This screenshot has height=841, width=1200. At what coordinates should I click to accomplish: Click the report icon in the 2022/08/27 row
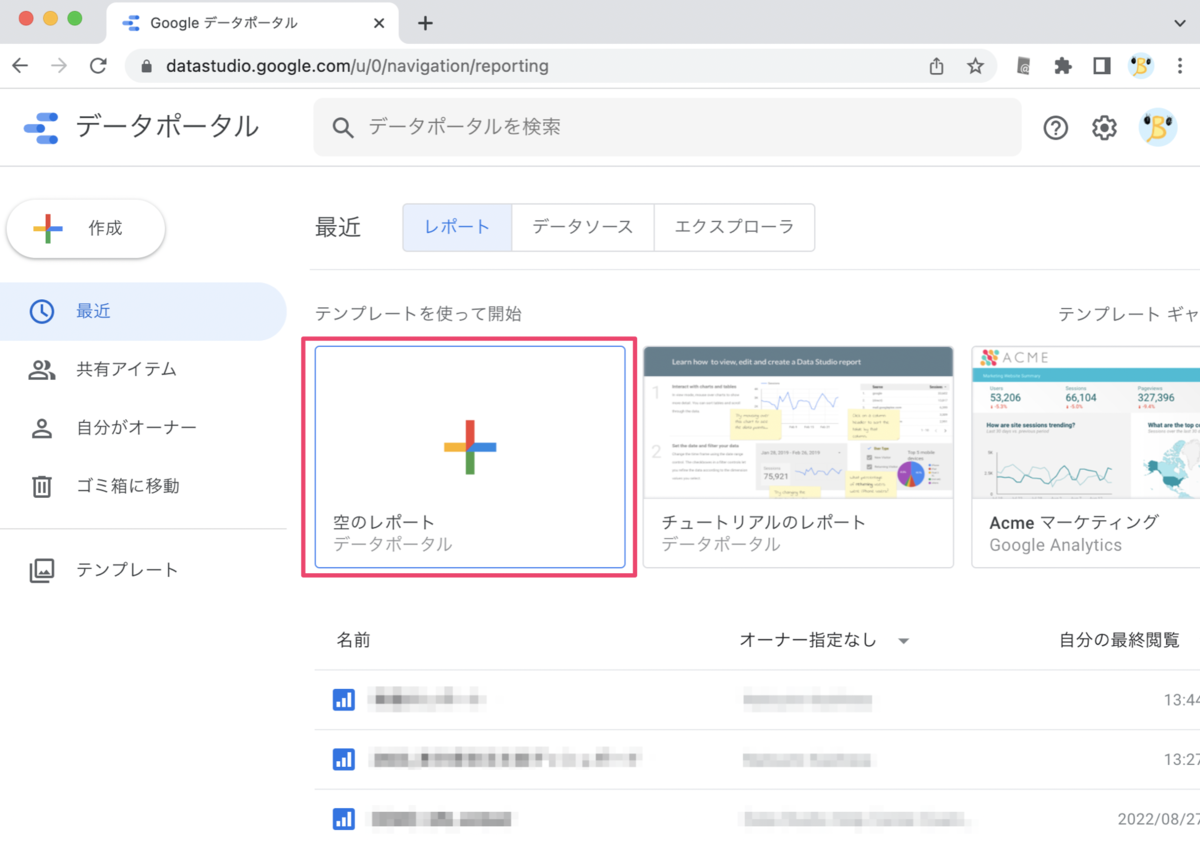(343, 819)
